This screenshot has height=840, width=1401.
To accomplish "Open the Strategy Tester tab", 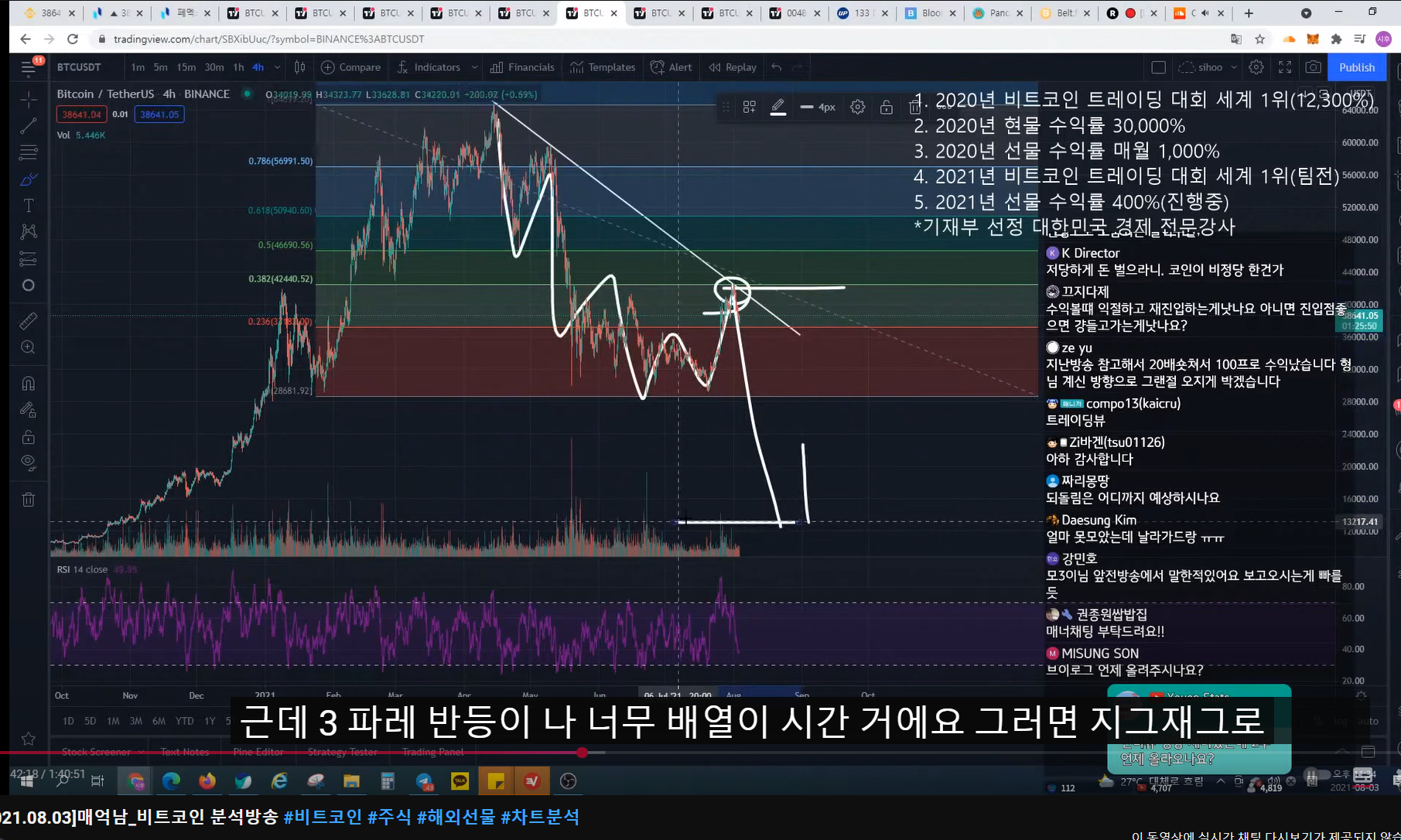I will click(343, 752).
